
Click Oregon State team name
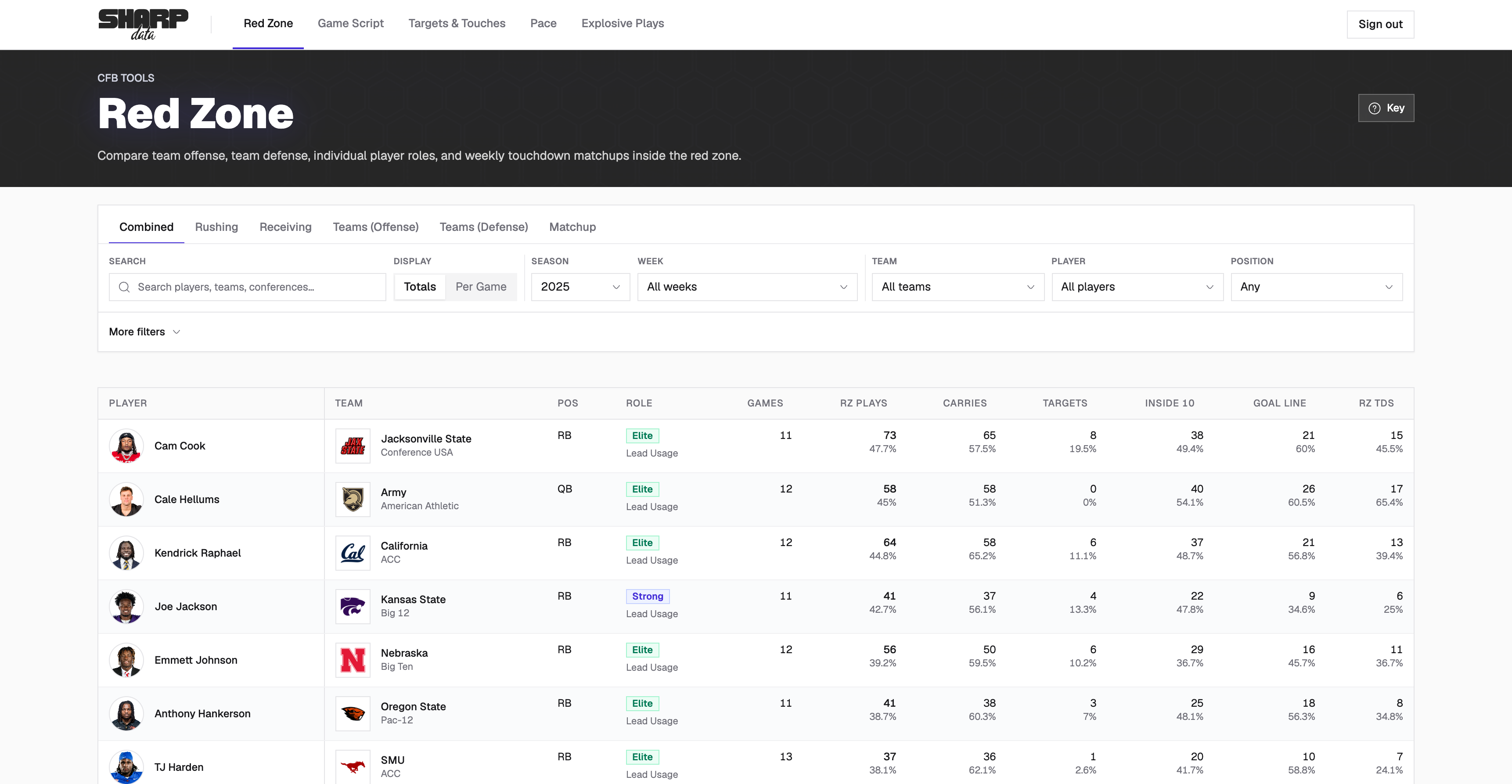point(413,707)
